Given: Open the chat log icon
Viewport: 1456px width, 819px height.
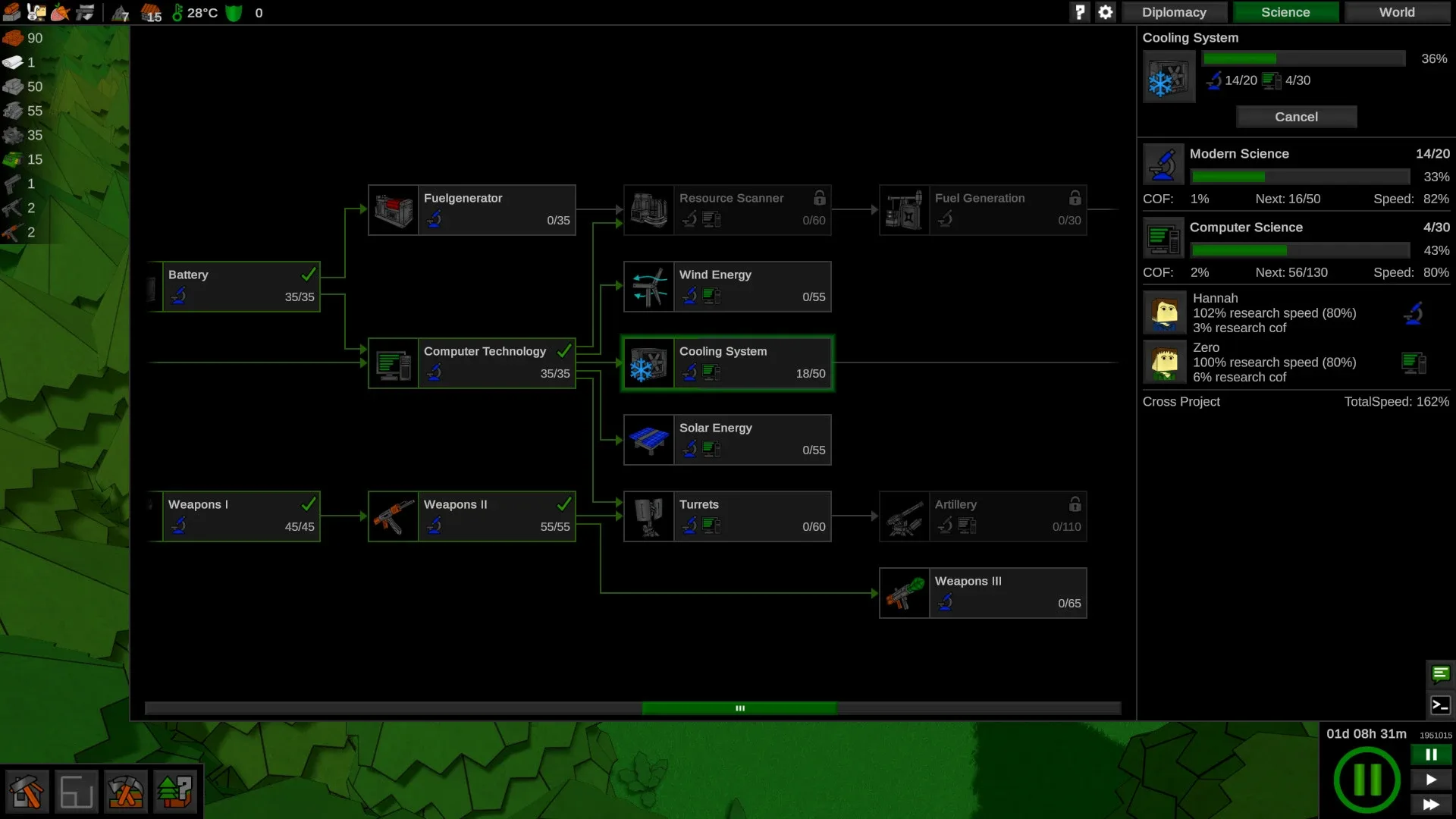Looking at the screenshot, I should click(1440, 673).
